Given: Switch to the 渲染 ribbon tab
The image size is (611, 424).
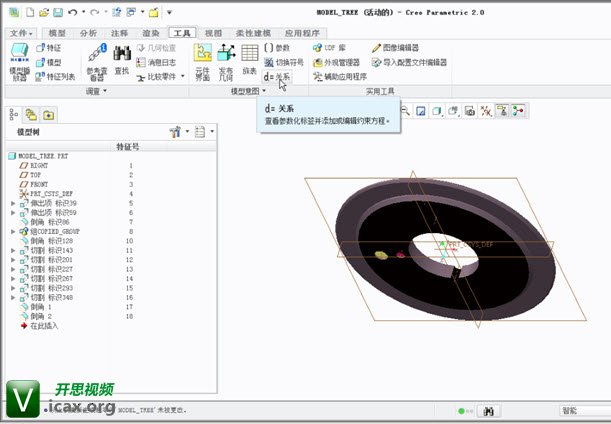Looking at the screenshot, I should click(x=150, y=33).
